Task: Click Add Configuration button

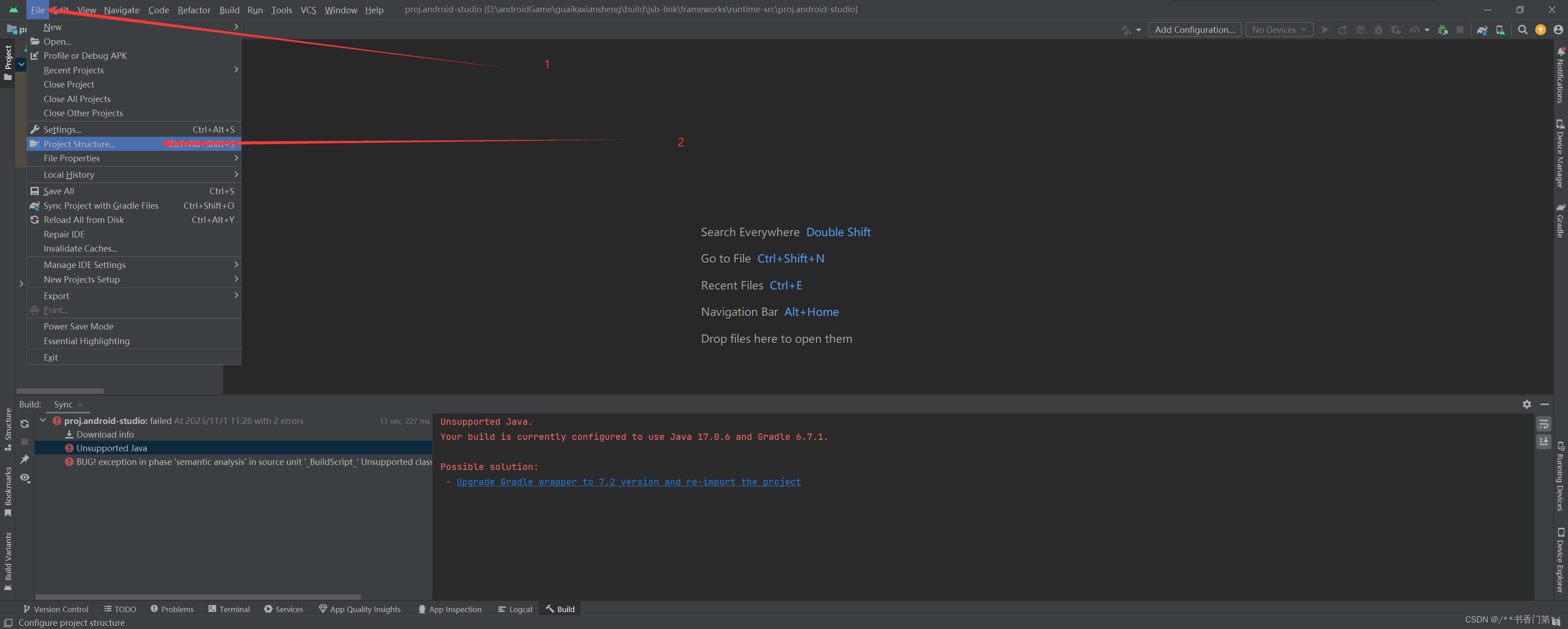Action: click(x=1194, y=30)
